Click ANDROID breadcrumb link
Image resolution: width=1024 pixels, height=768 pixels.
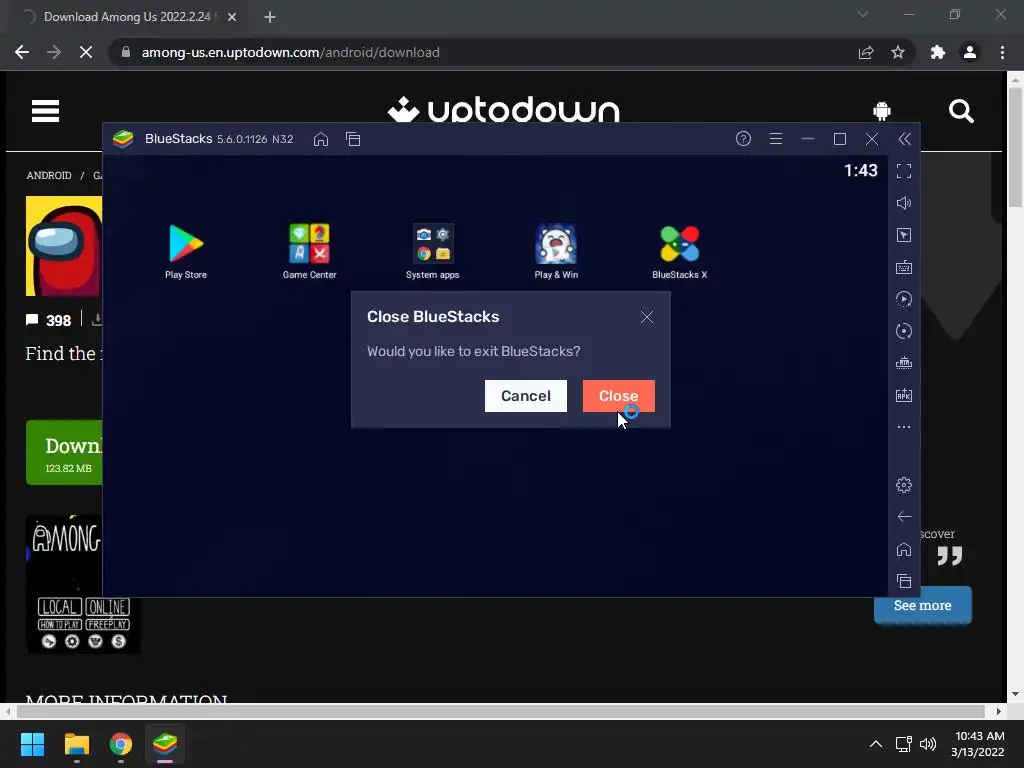point(49,175)
